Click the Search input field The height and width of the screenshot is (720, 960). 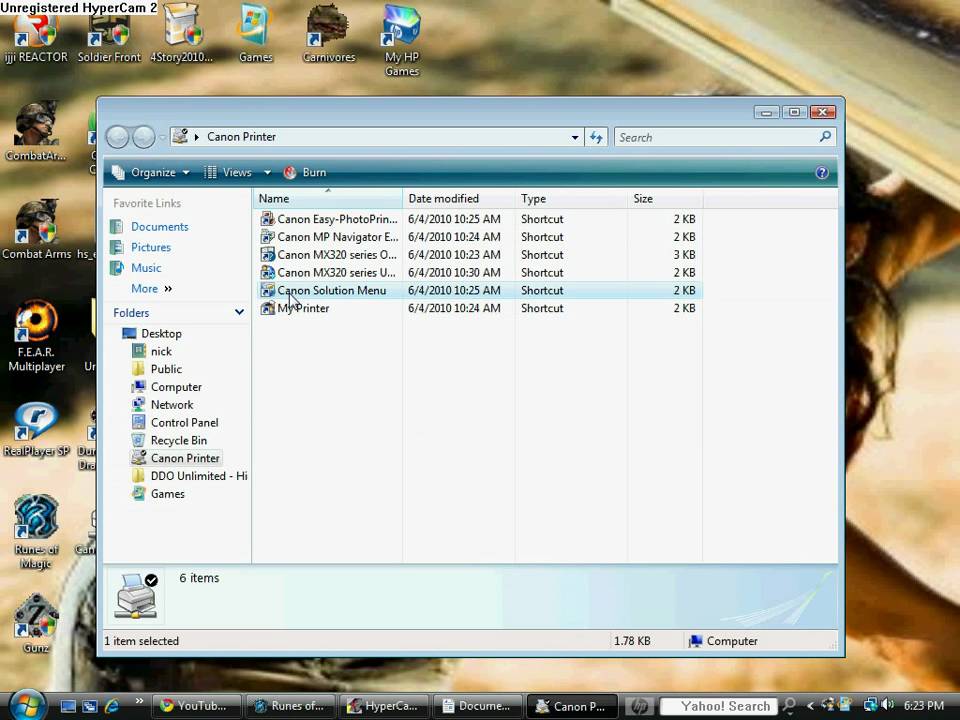point(715,137)
